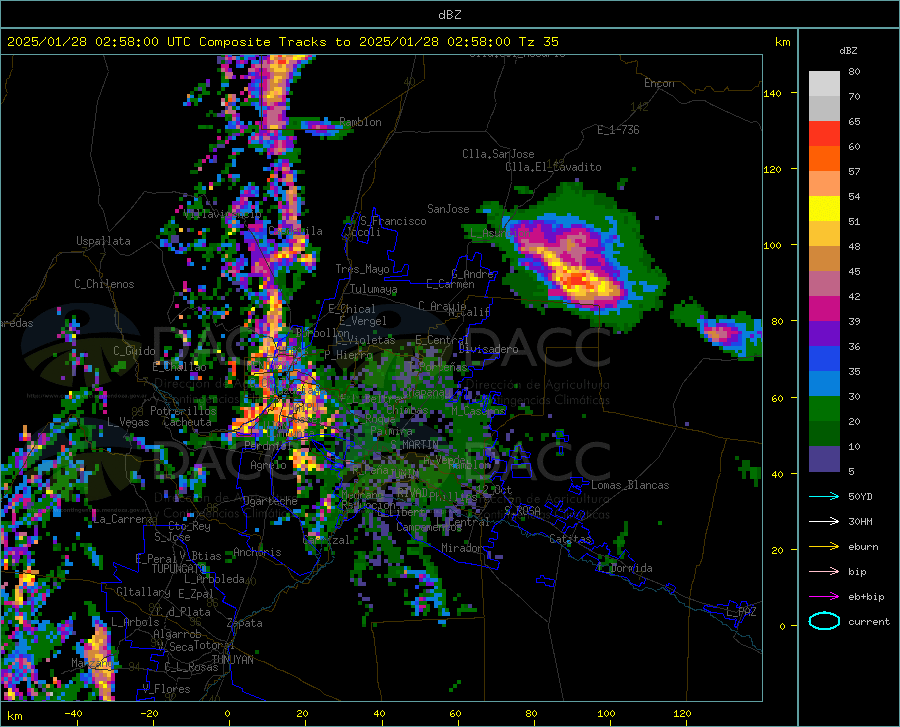Click the 'L_Vegas' map label
This screenshot has height=727, width=900.
[128, 422]
